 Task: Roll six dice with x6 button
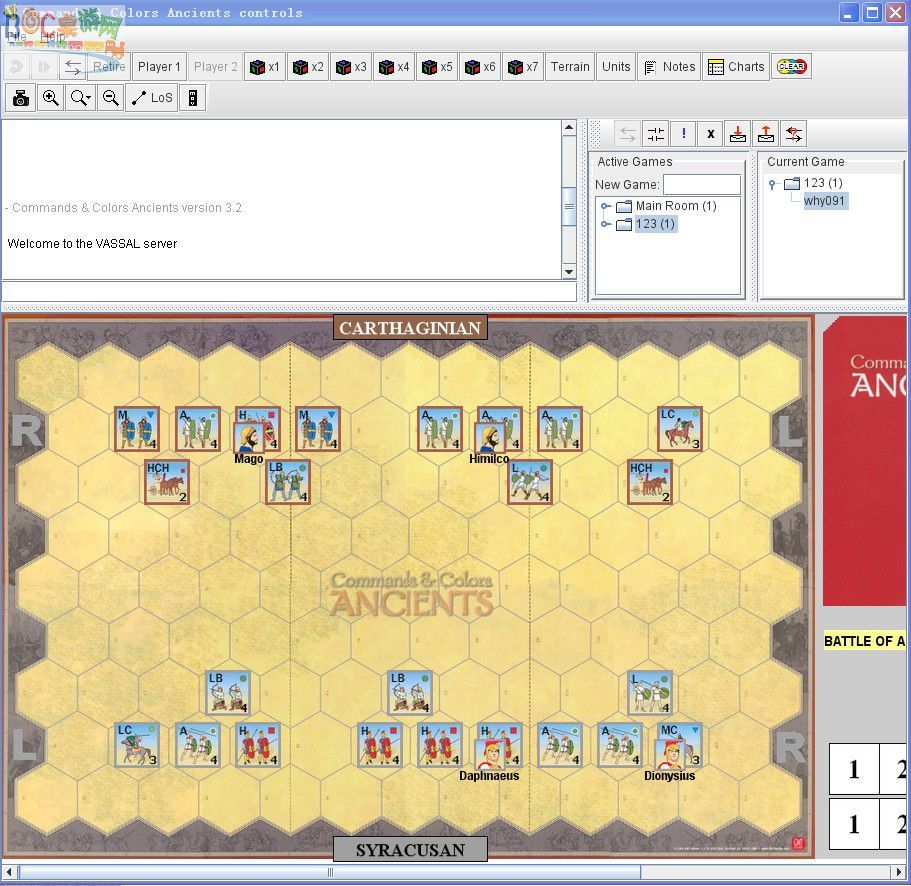click(x=480, y=67)
